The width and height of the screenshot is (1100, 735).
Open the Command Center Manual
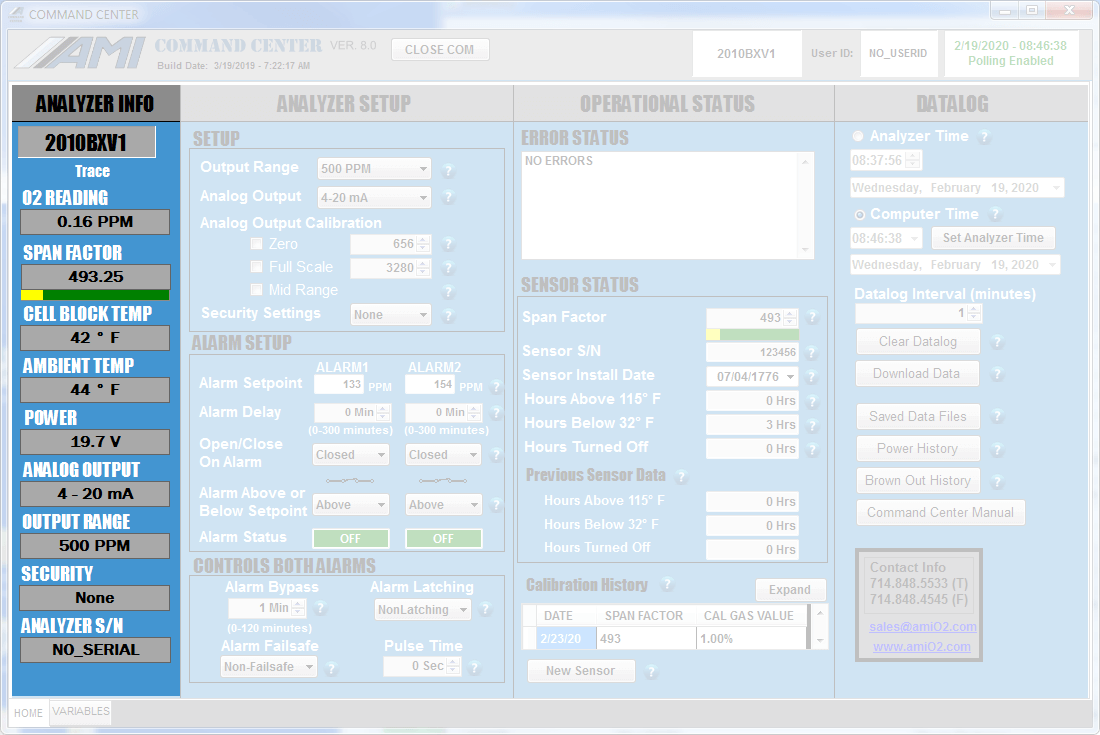coord(940,513)
